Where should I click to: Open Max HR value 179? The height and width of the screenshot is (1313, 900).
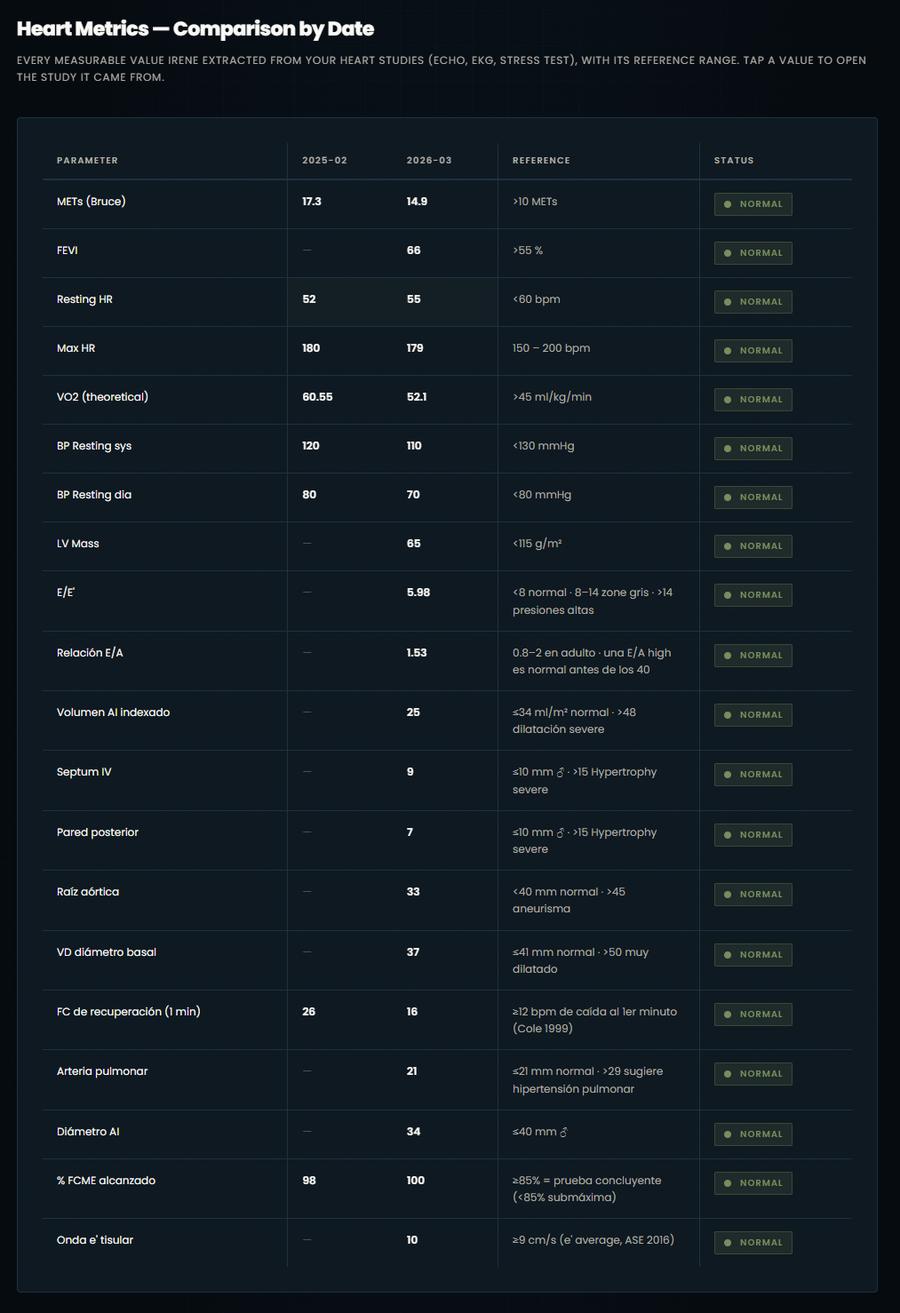414,349
